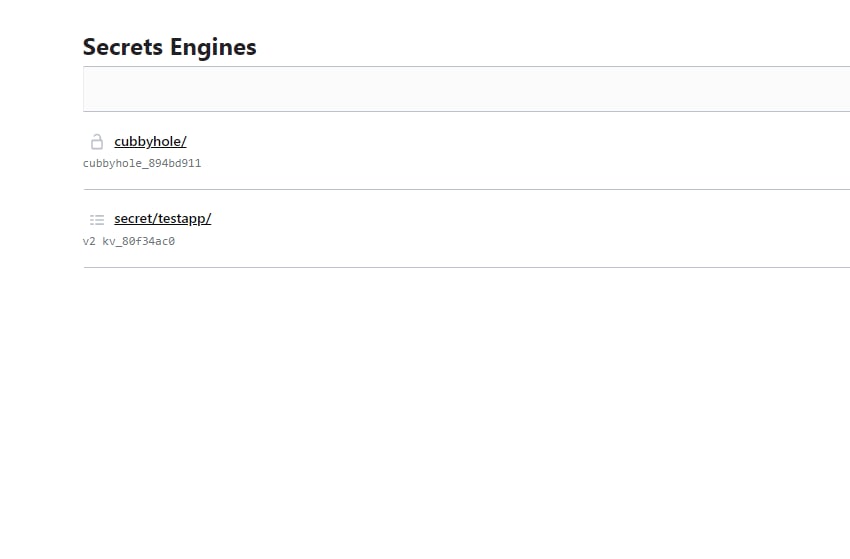Screen dimensions: 850x559
Task: Click the Secrets Engines page heading
Action: [170, 47]
